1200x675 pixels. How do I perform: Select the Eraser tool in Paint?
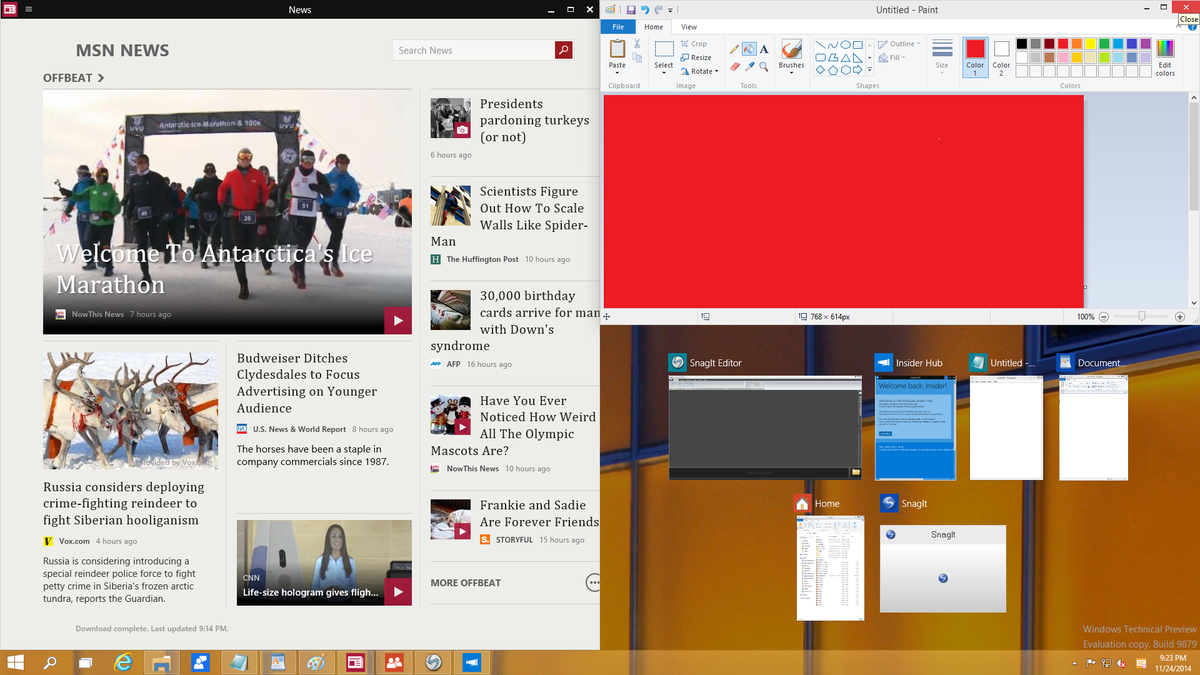click(x=734, y=67)
